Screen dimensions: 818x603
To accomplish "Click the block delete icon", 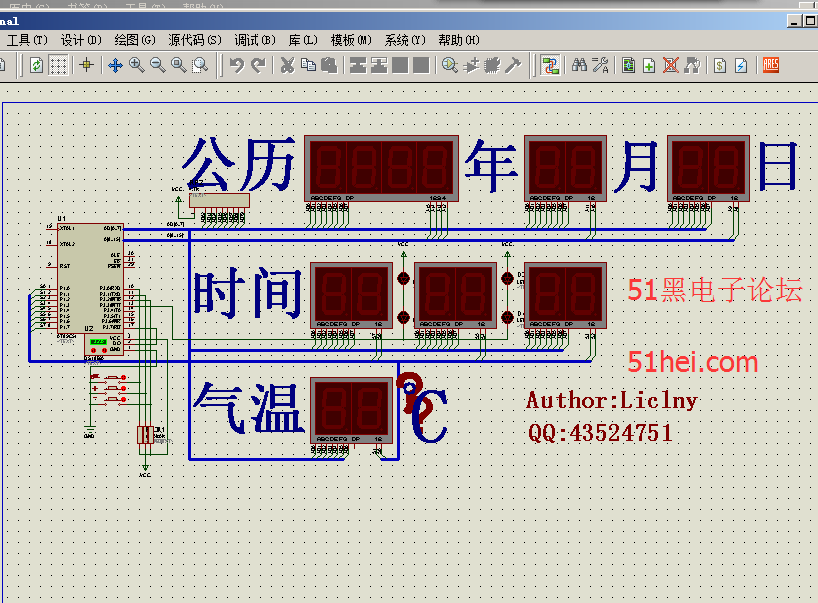I will pyautogui.click(x=421, y=66).
